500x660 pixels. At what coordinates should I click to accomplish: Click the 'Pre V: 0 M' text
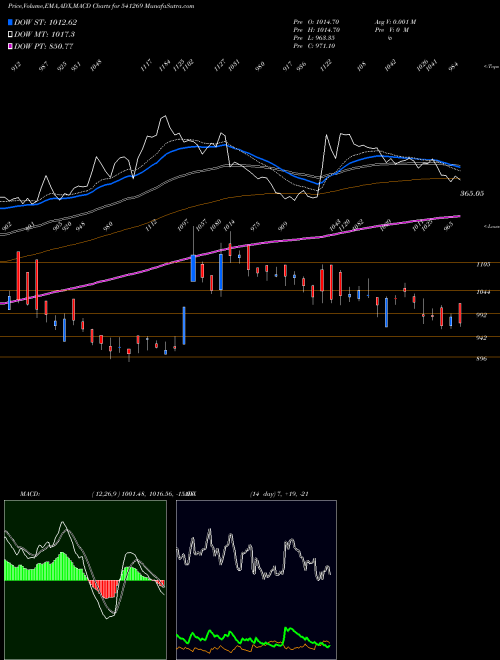391,30
